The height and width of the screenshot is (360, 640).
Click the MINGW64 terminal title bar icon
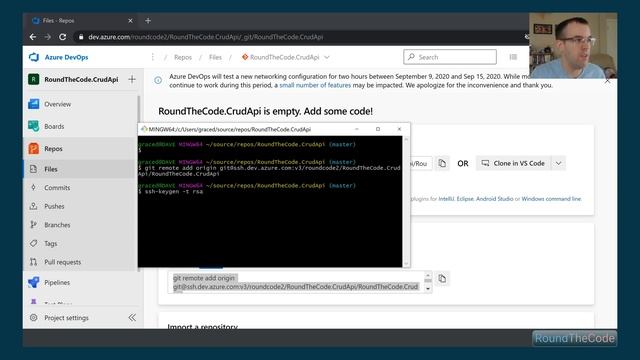click(144, 129)
